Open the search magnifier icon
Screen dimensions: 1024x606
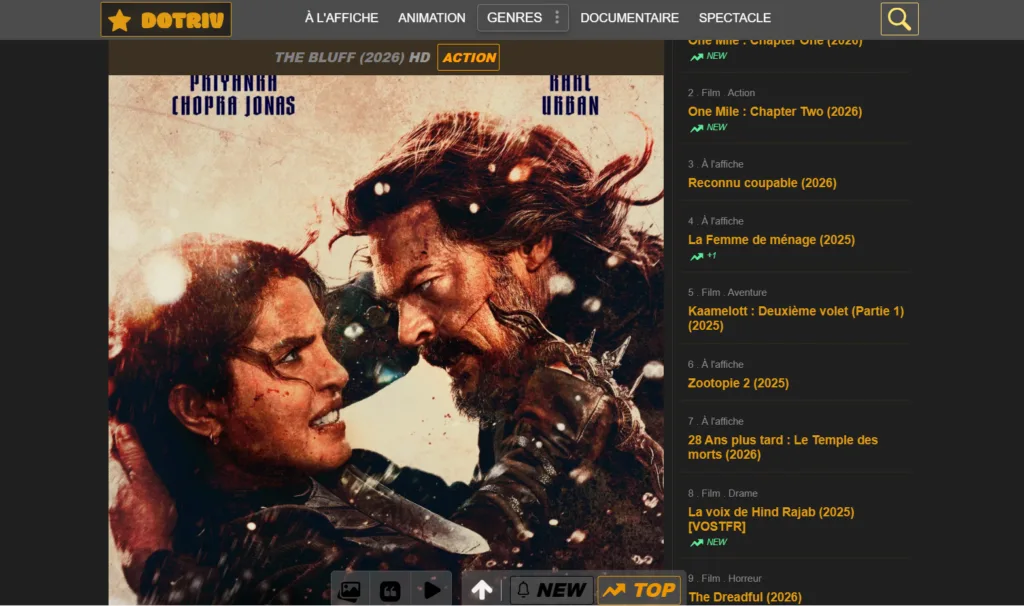pos(899,19)
